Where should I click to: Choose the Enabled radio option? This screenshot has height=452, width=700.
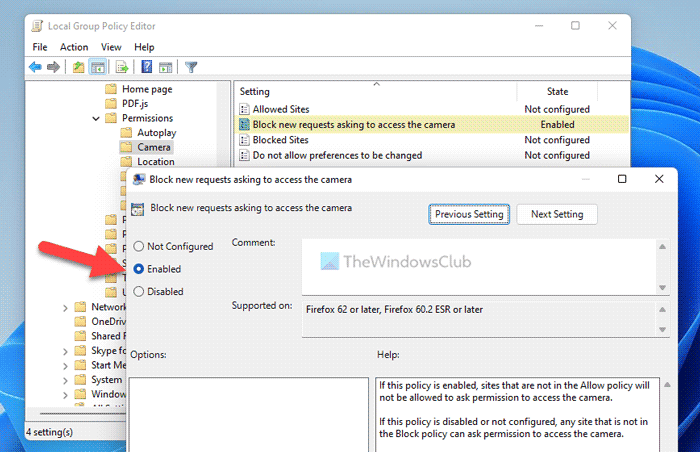(139, 269)
